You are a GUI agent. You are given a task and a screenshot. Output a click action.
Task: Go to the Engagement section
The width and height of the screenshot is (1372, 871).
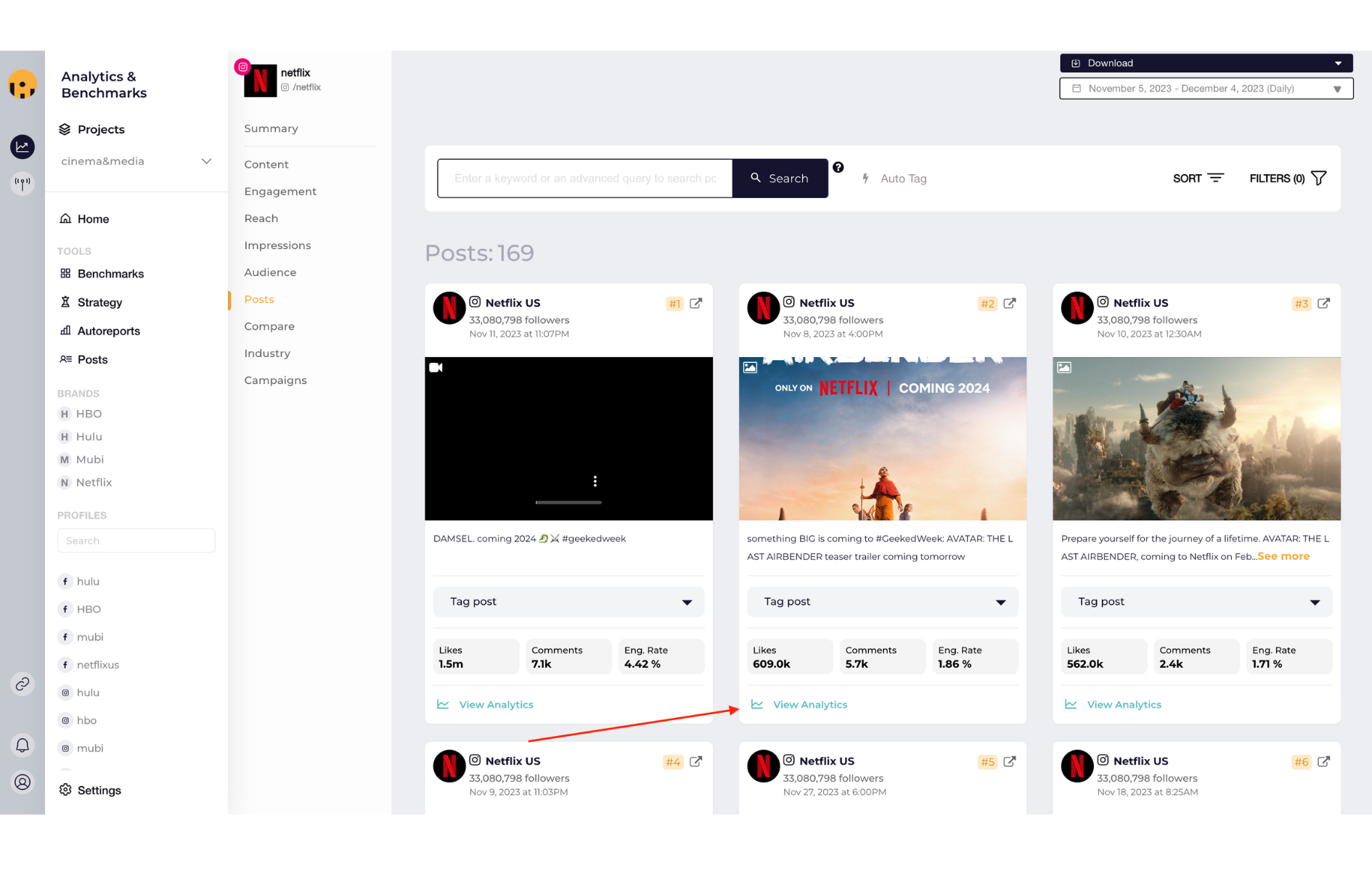(x=280, y=192)
